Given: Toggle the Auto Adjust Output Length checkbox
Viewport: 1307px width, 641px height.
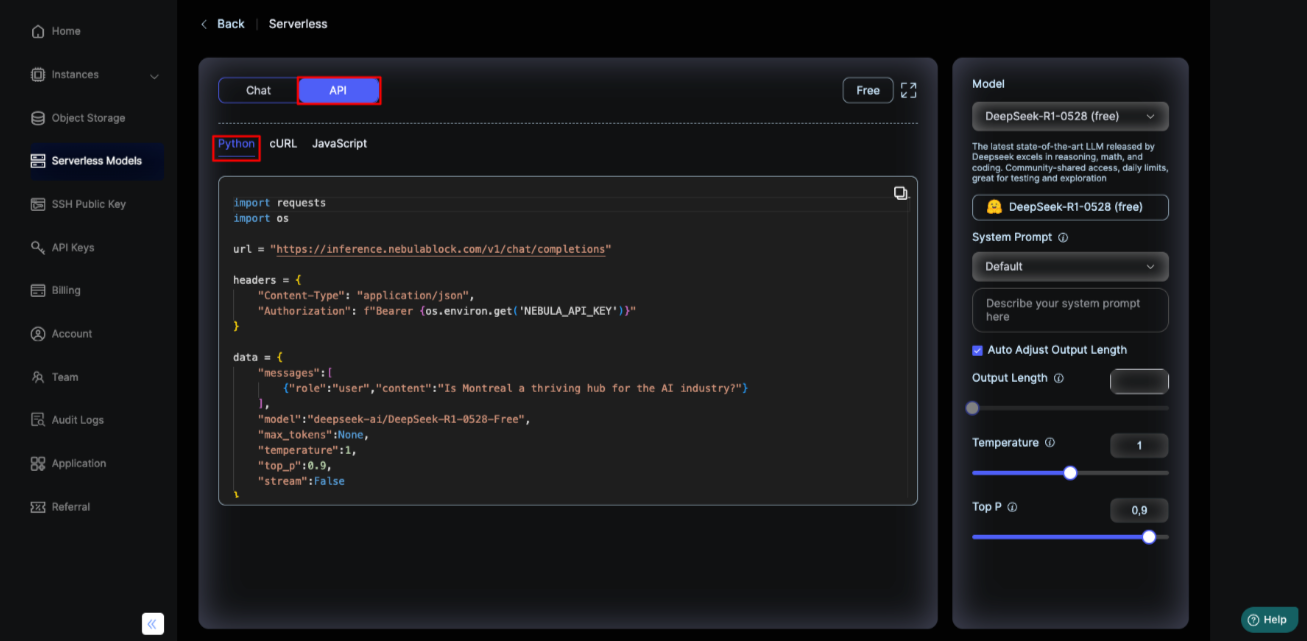Looking at the screenshot, I should click(x=977, y=350).
